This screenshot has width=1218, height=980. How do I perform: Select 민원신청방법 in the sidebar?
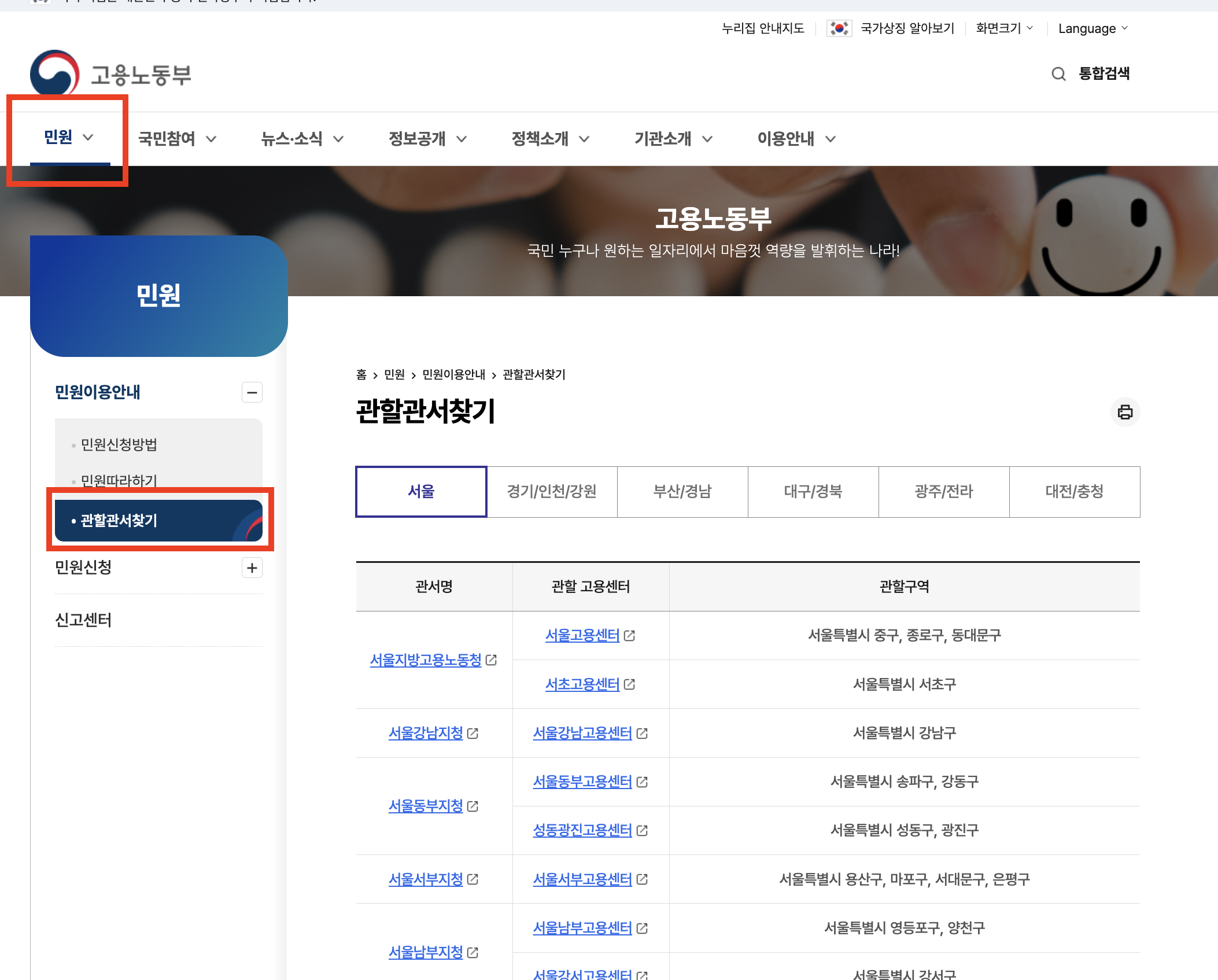tap(119, 445)
